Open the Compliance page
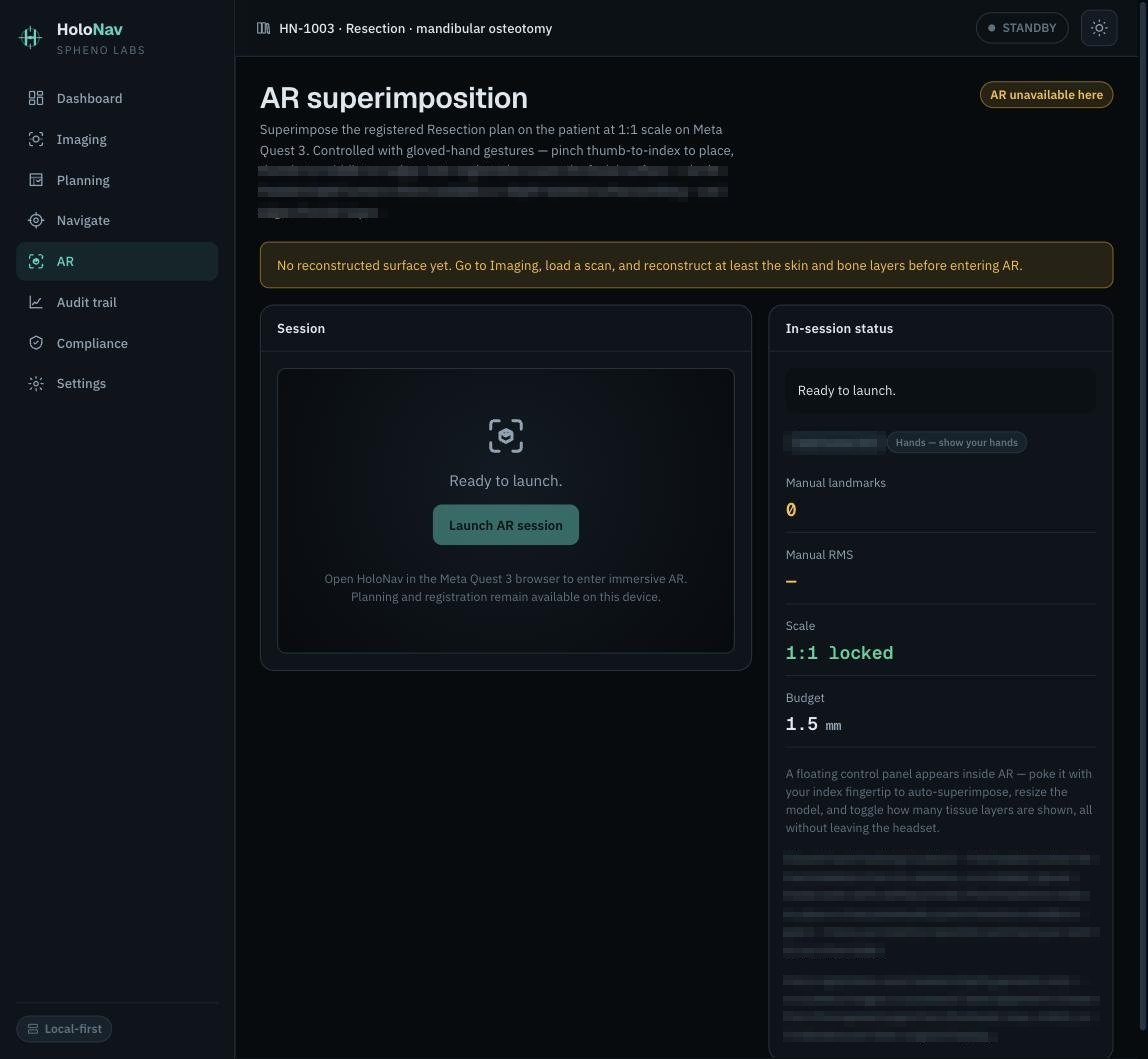This screenshot has width=1148, height=1059. coord(117,343)
